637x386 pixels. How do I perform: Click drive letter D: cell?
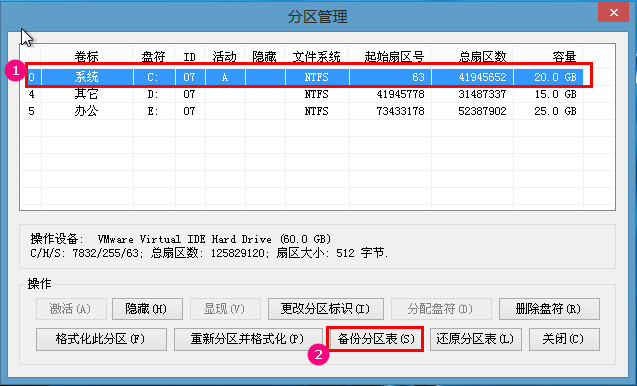[153, 94]
